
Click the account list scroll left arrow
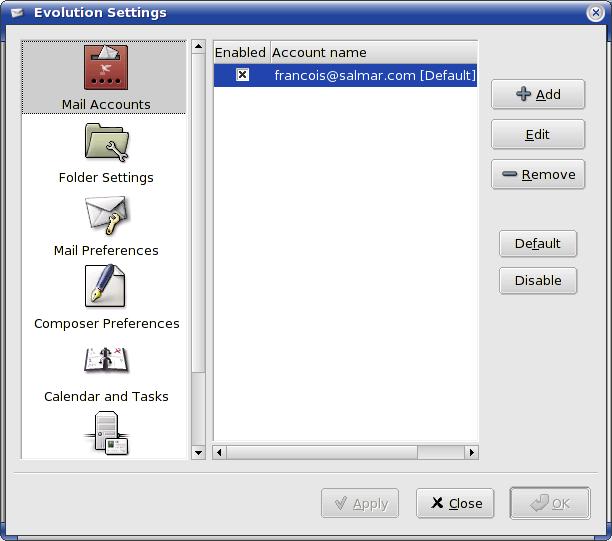pyautogui.click(x=219, y=452)
